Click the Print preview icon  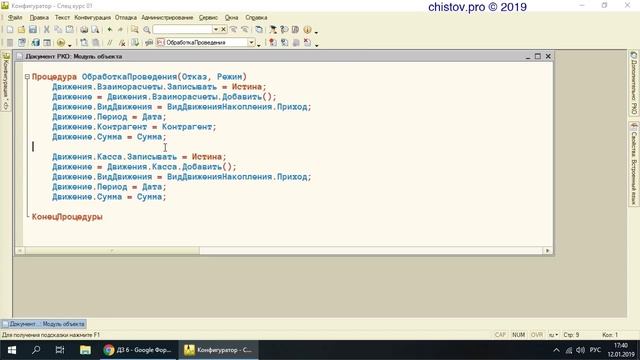tap(95, 29)
